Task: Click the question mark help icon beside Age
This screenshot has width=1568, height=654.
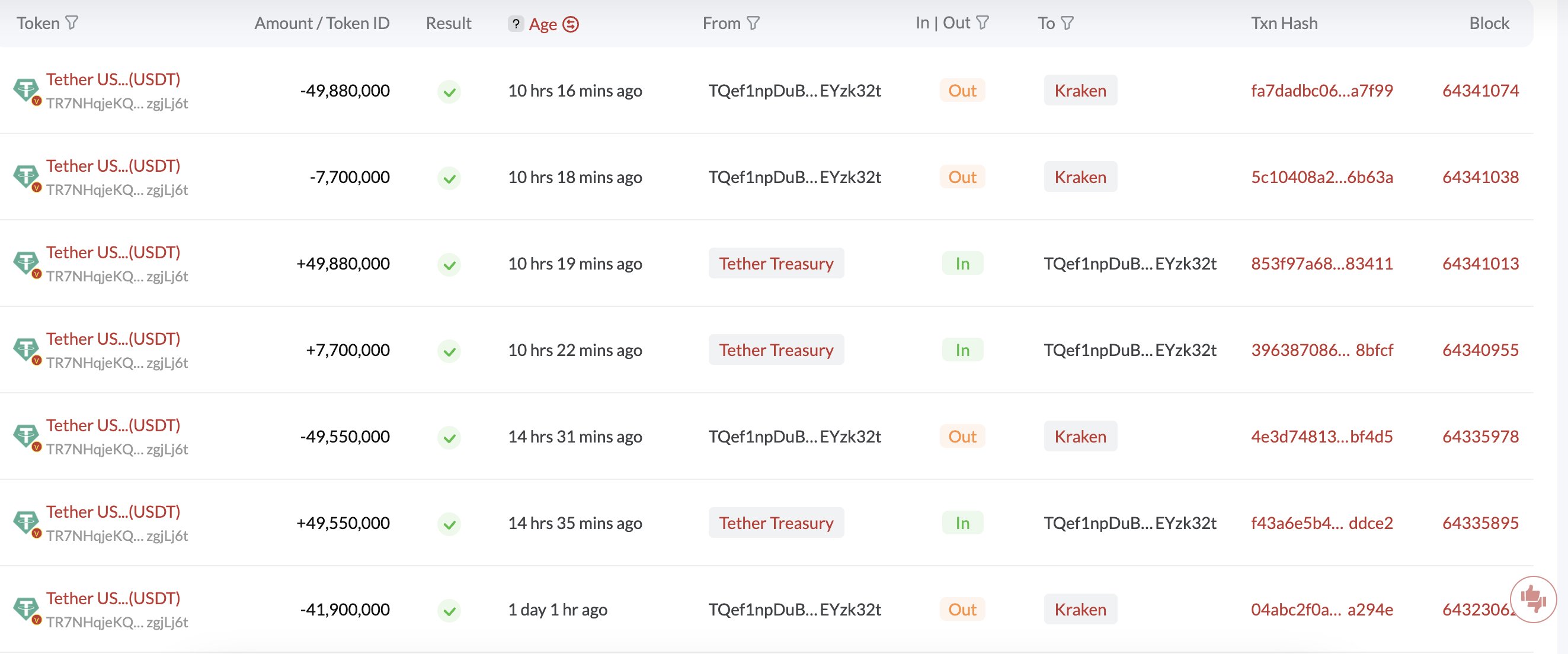Action: (516, 24)
